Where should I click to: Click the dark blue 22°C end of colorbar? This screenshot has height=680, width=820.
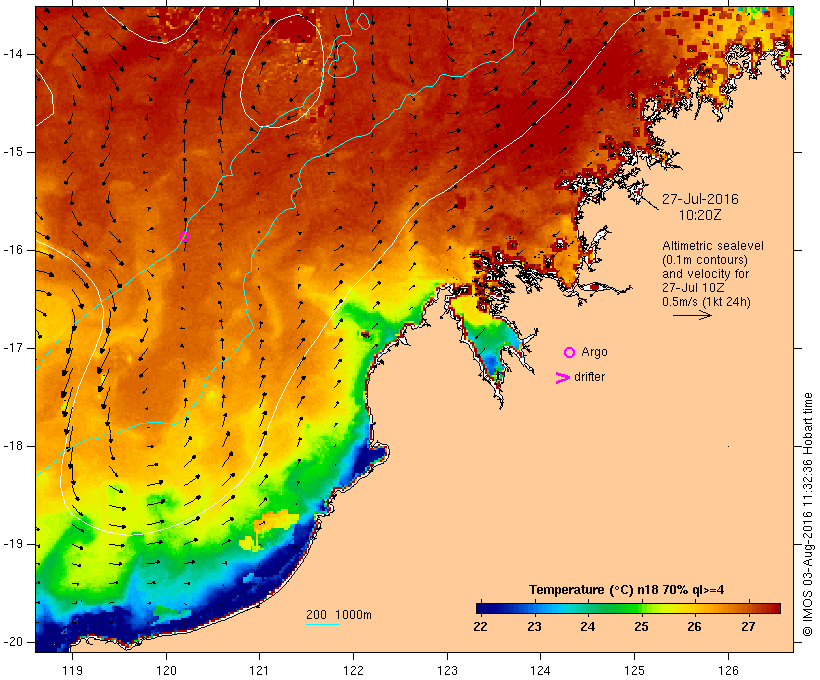[482, 608]
